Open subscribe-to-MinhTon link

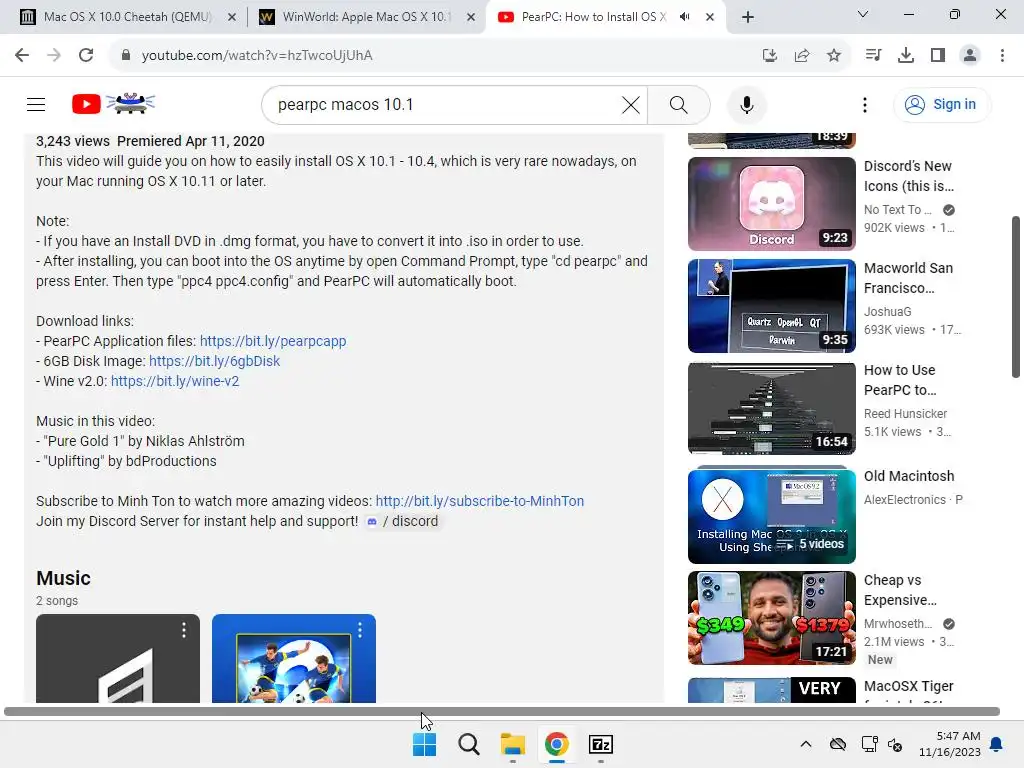(480, 501)
